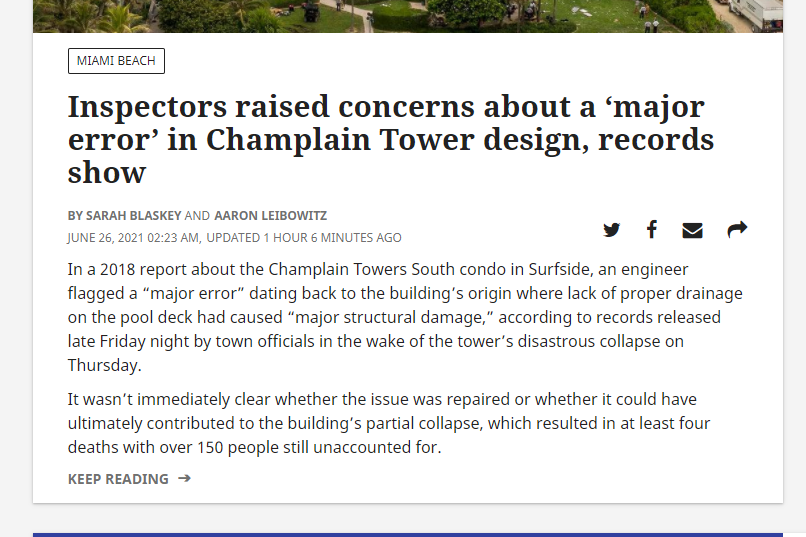Click Keep Reading link
The image size is (806, 537).
[118, 479]
